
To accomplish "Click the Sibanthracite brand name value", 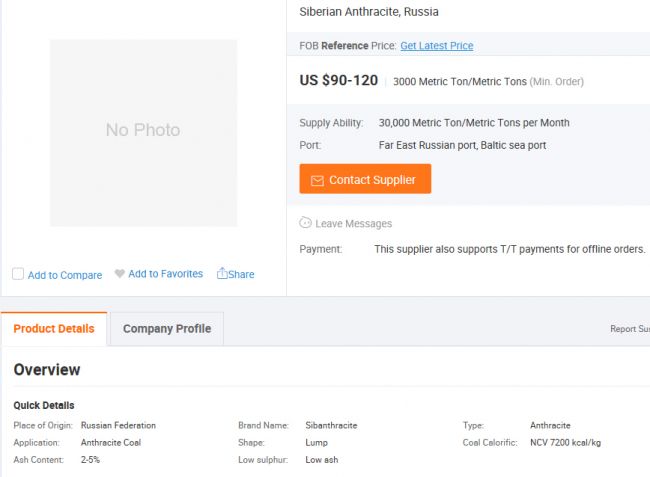I will (x=331, y=425).
